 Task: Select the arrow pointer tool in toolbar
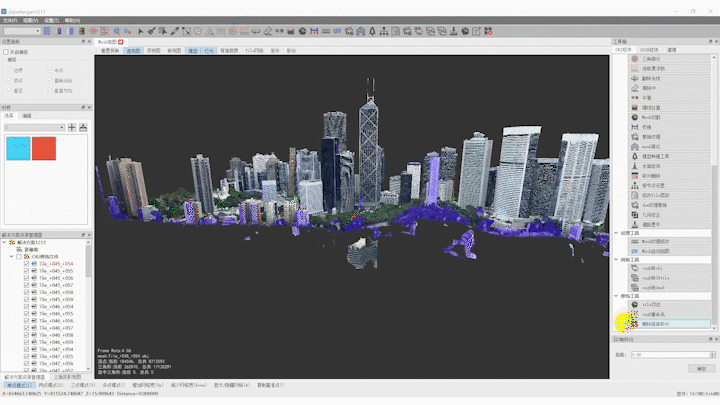141,31
